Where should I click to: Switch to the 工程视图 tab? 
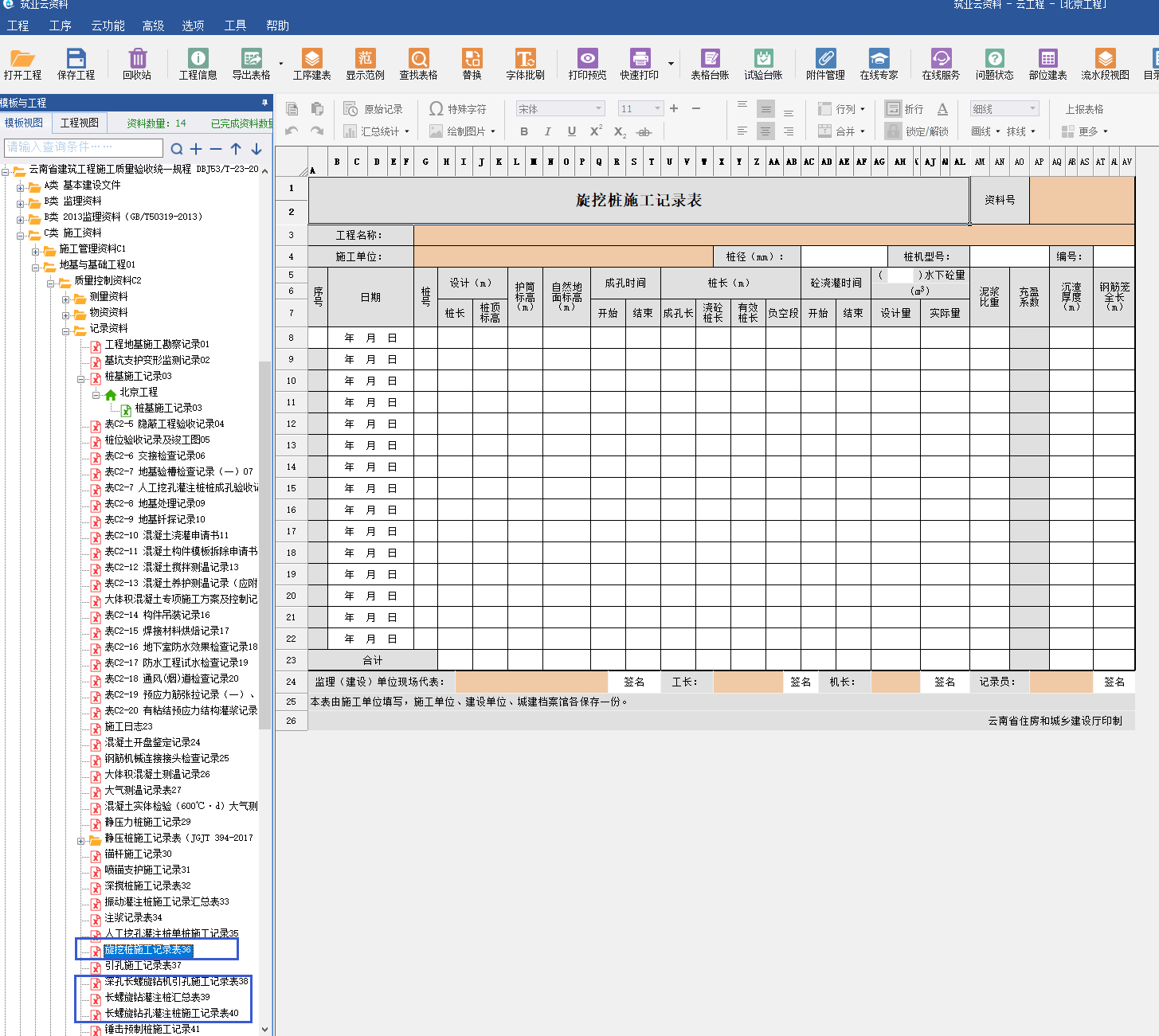coord(80,123)
